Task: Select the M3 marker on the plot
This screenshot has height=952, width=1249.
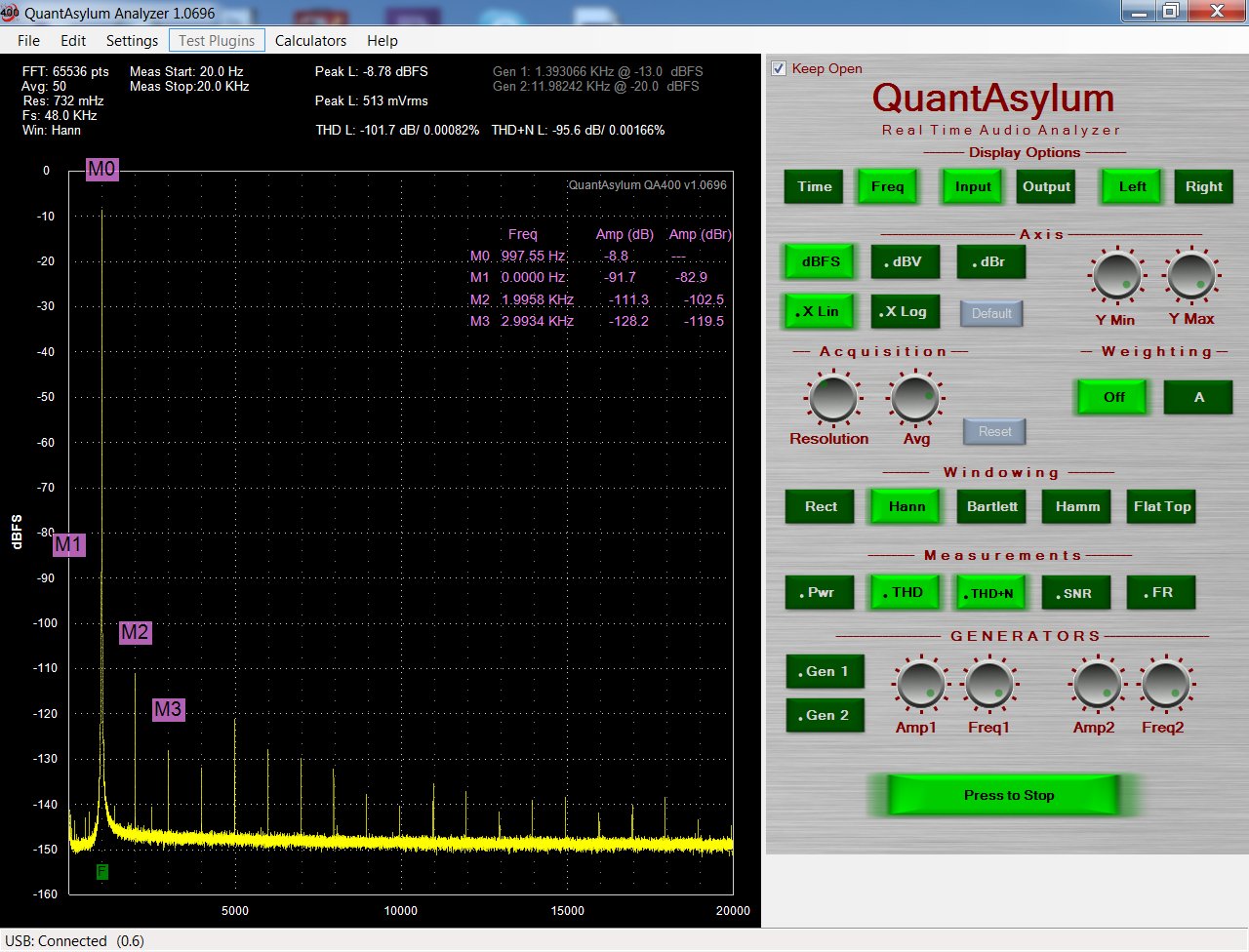Action: point(168,709)
